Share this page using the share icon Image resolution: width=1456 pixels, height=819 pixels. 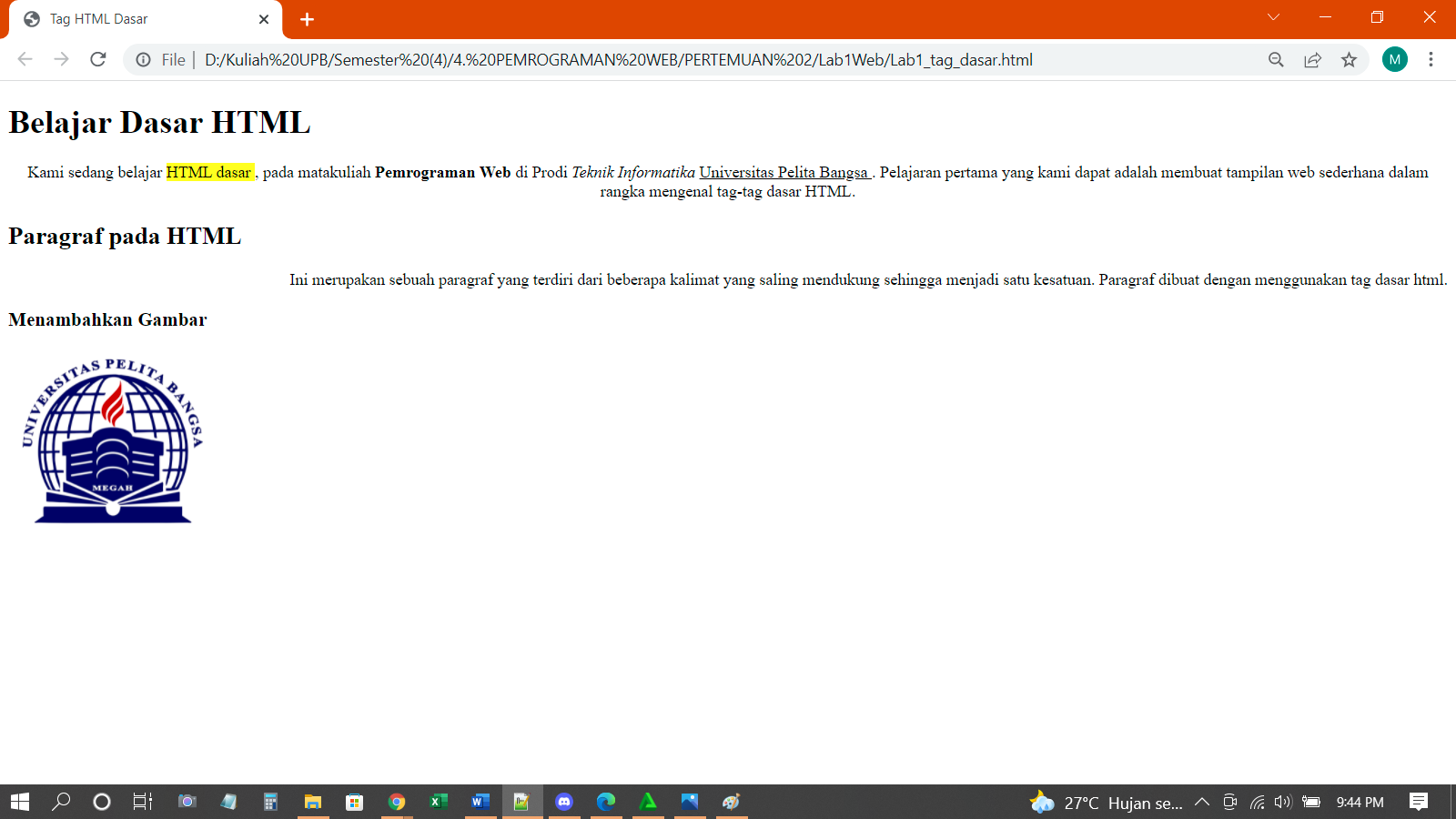tap(1312, 59)
